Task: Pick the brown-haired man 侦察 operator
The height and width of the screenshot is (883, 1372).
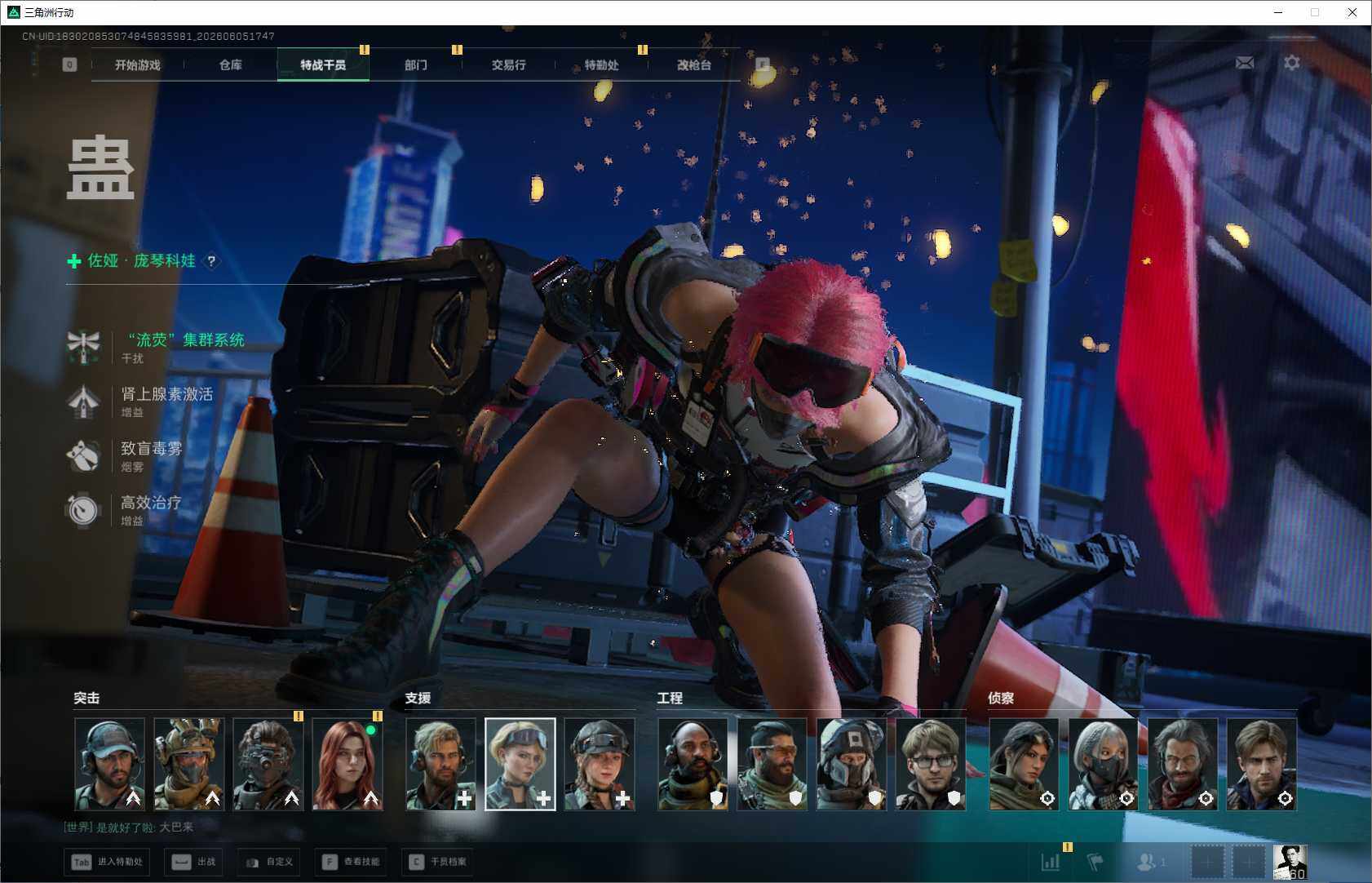Action: point(1262,765)
